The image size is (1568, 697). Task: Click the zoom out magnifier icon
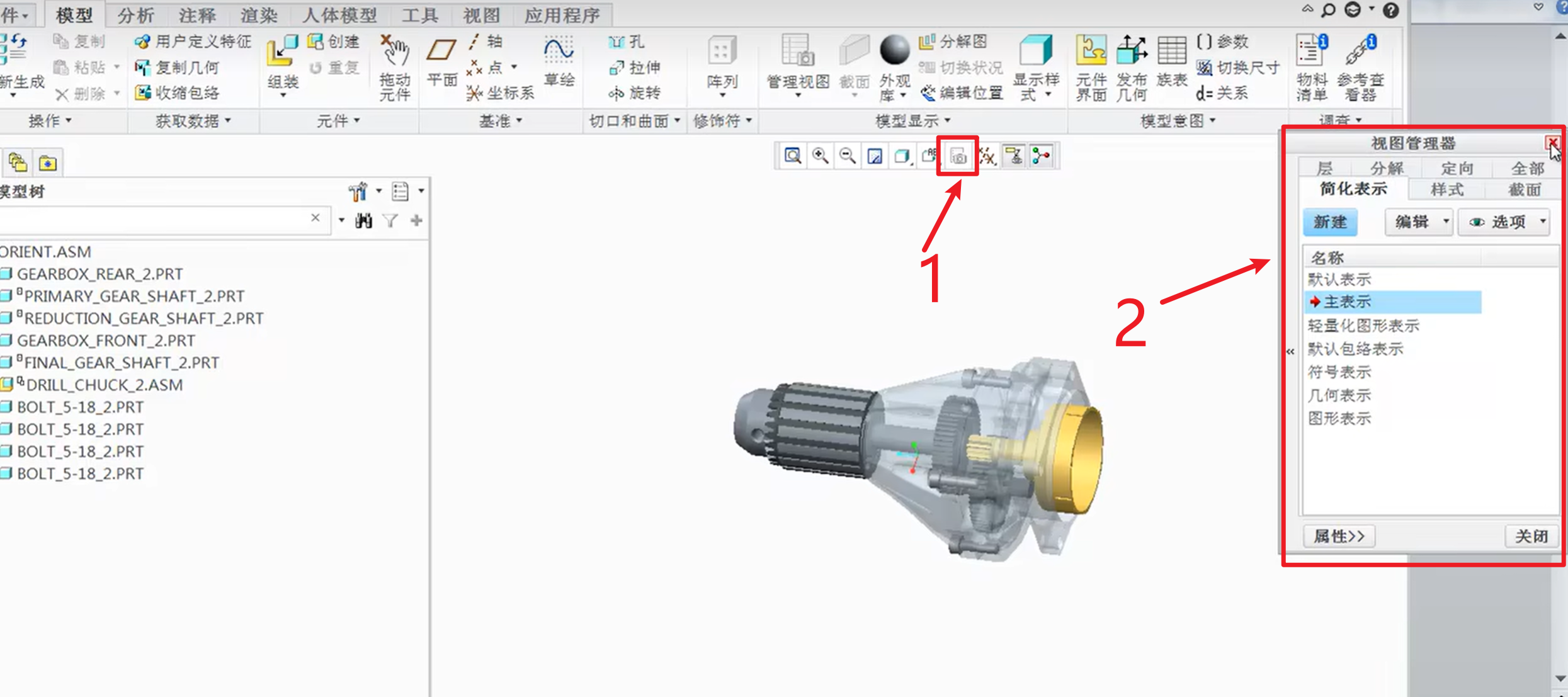pyautogui.click(x=848, y=156)
